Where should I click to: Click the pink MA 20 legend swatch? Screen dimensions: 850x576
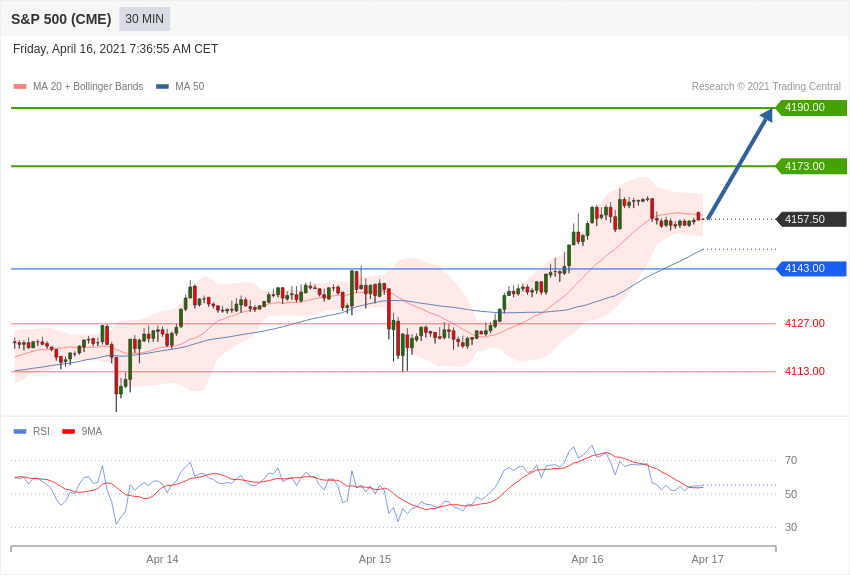(x=20, y=86)
